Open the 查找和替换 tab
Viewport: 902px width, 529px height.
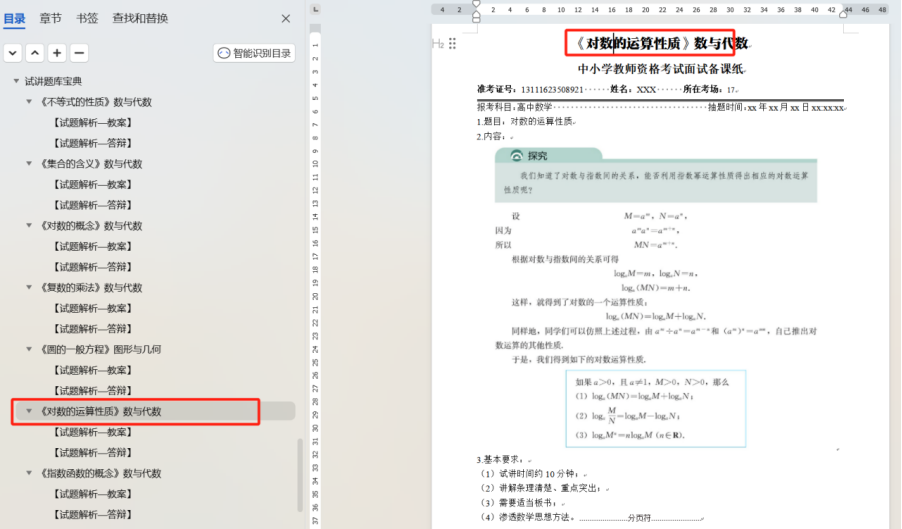point(140,19)
